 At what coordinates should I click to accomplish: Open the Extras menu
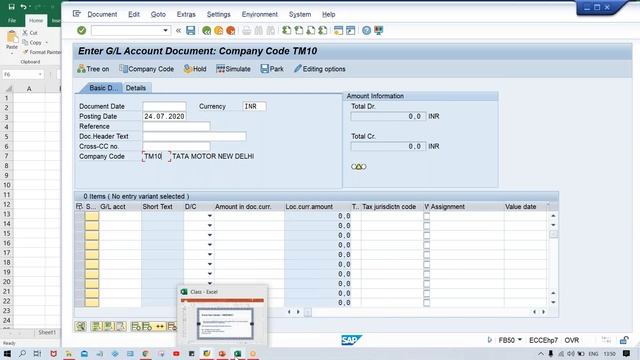pos(186,14)
